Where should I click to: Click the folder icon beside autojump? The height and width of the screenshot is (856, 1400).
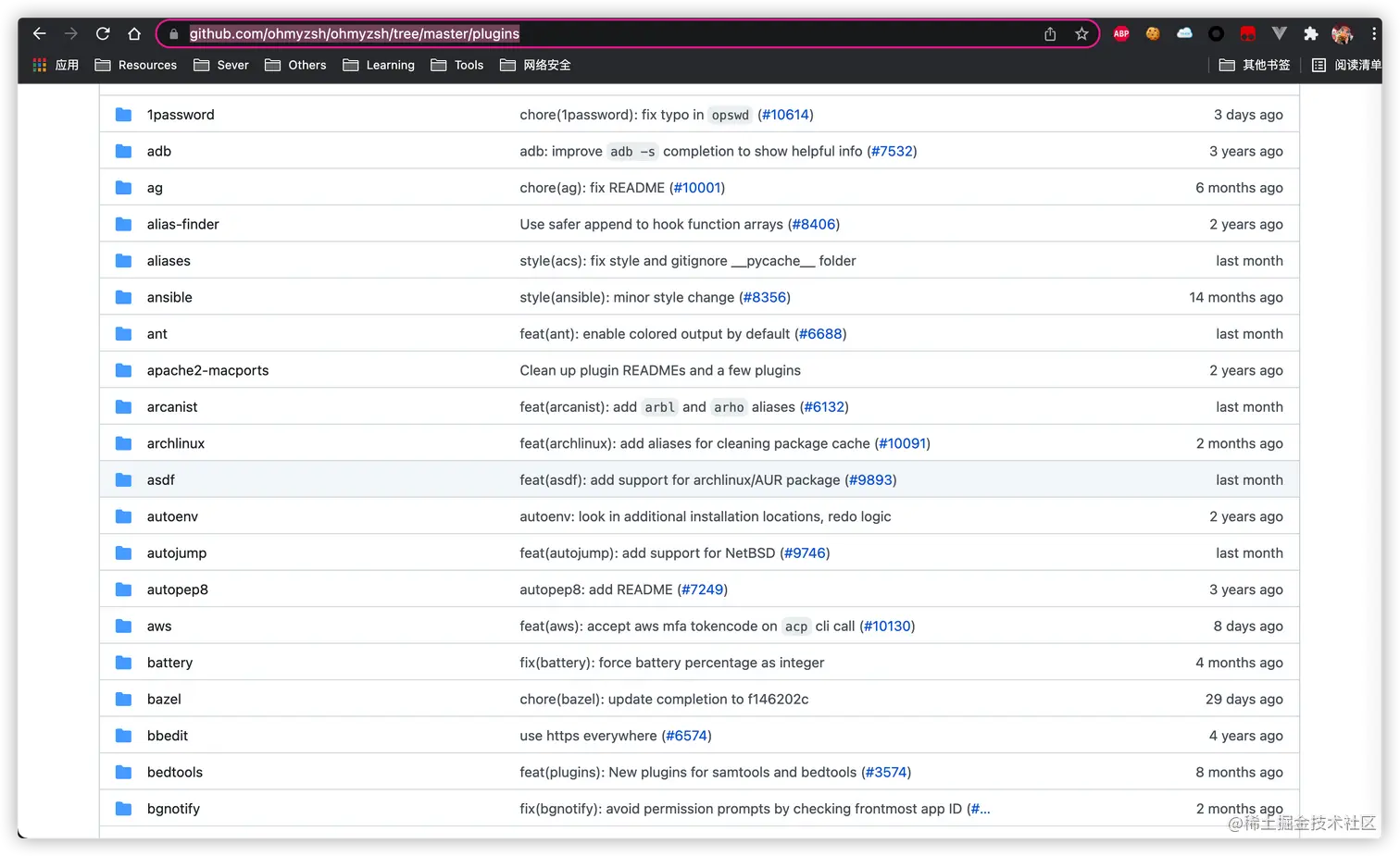pyautogui.click(x=123, y=553)
